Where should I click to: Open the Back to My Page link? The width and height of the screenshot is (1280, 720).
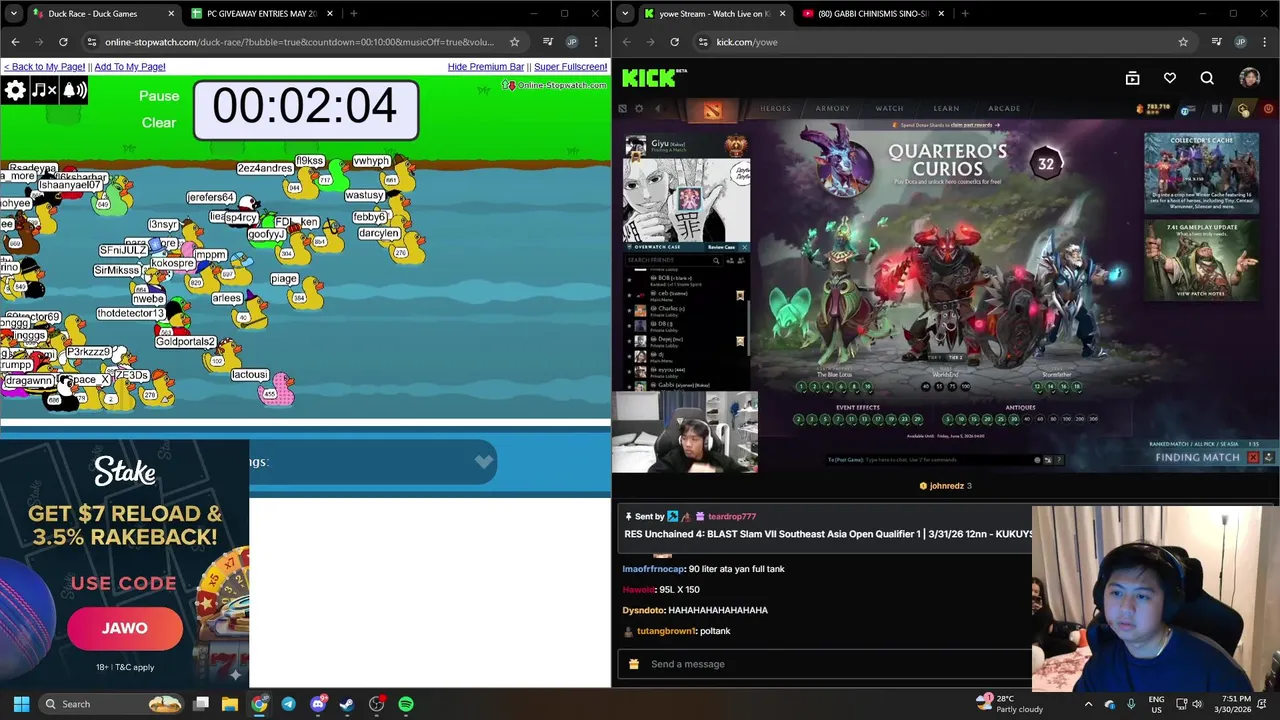point(44,67)
